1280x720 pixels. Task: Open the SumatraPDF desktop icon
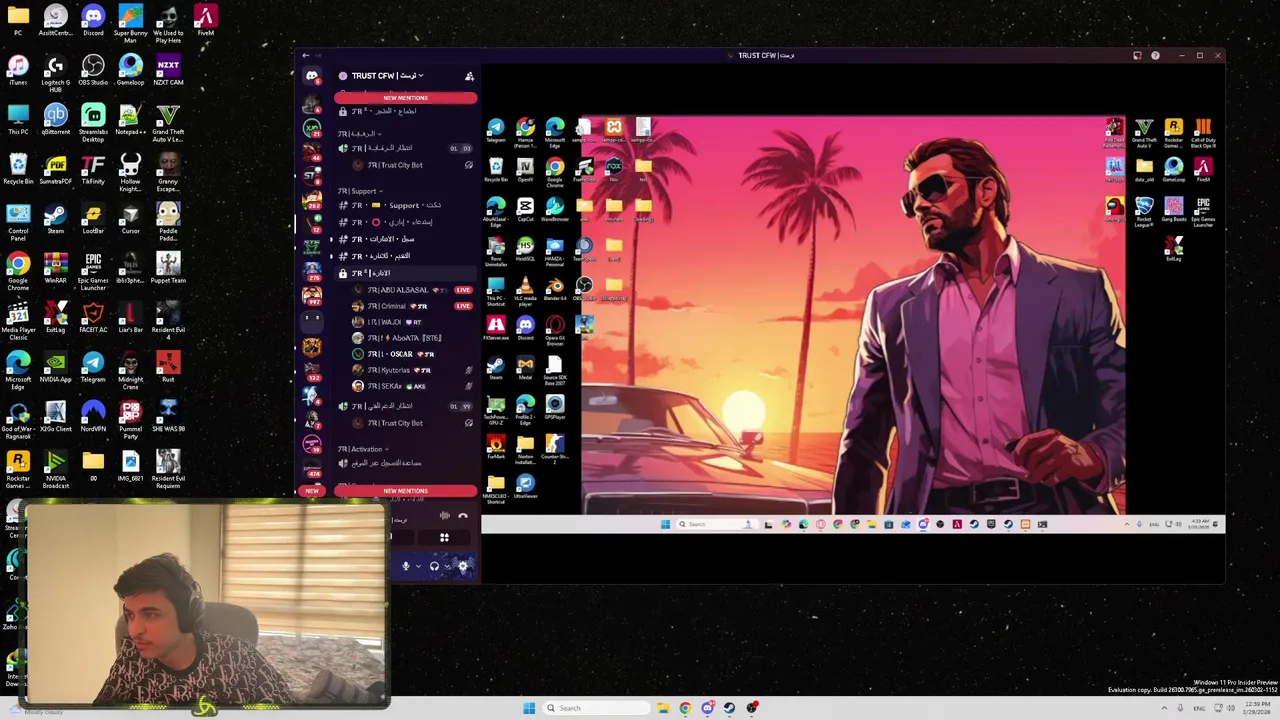55,169
